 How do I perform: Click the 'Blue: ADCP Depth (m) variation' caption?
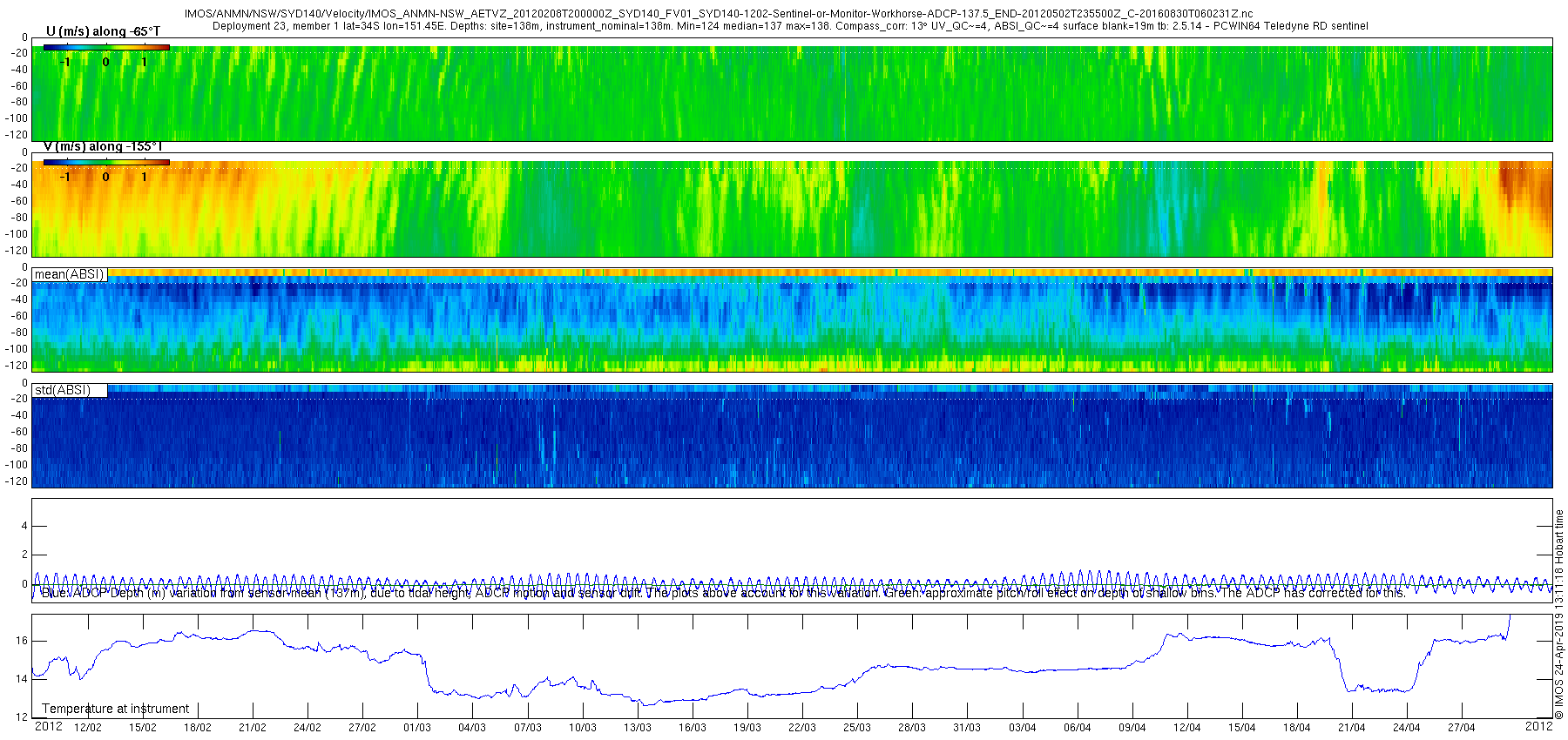click(723, 593)
